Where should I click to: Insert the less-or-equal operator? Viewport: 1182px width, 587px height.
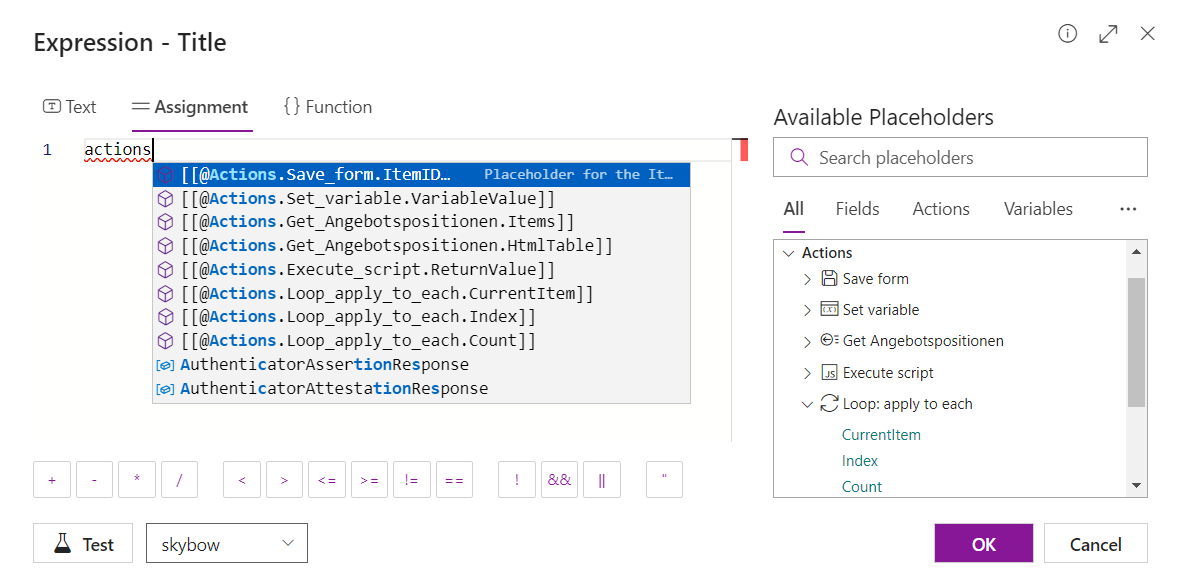326,480
